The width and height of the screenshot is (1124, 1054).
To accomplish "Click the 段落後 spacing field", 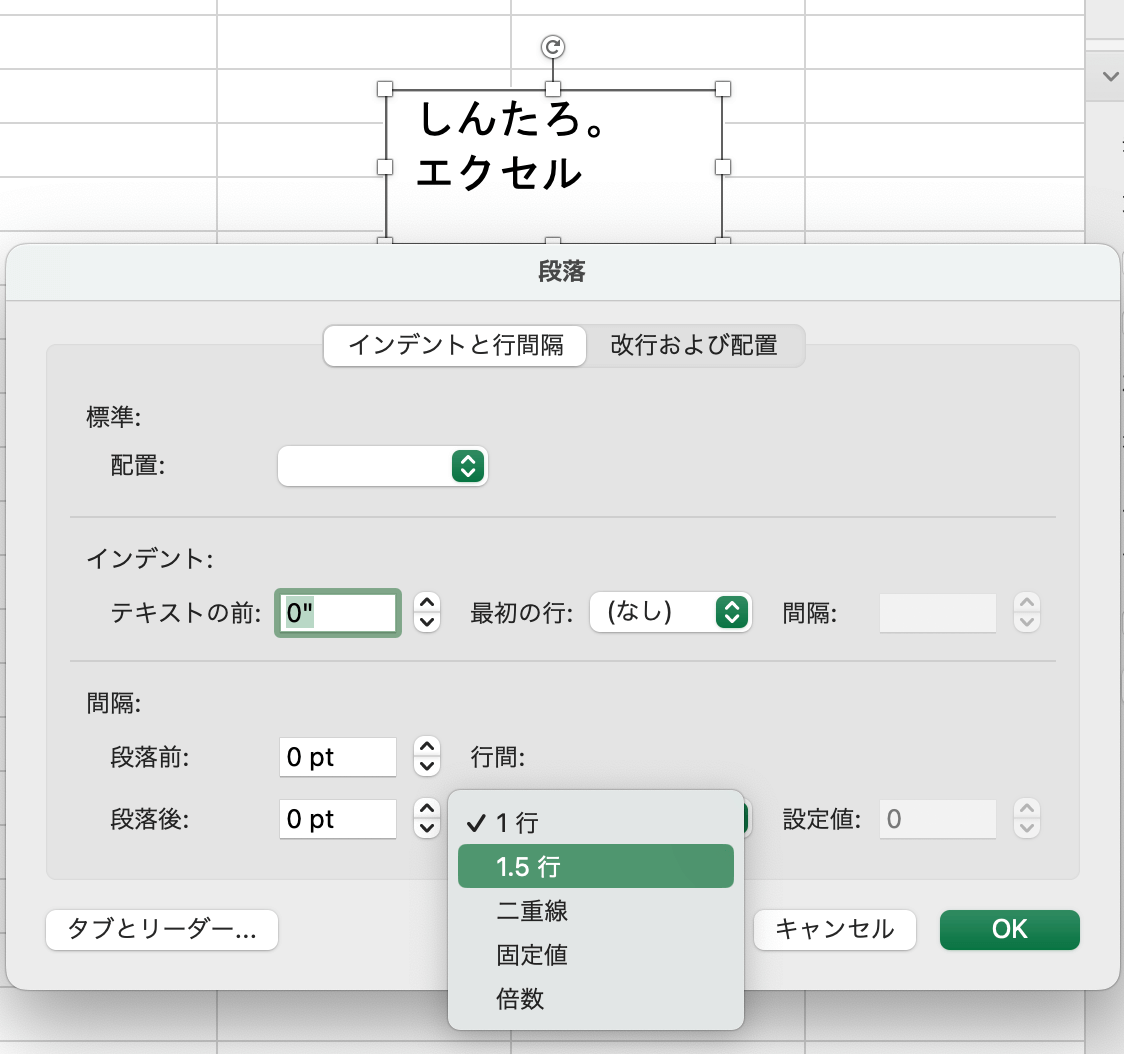I will [338, 819].
